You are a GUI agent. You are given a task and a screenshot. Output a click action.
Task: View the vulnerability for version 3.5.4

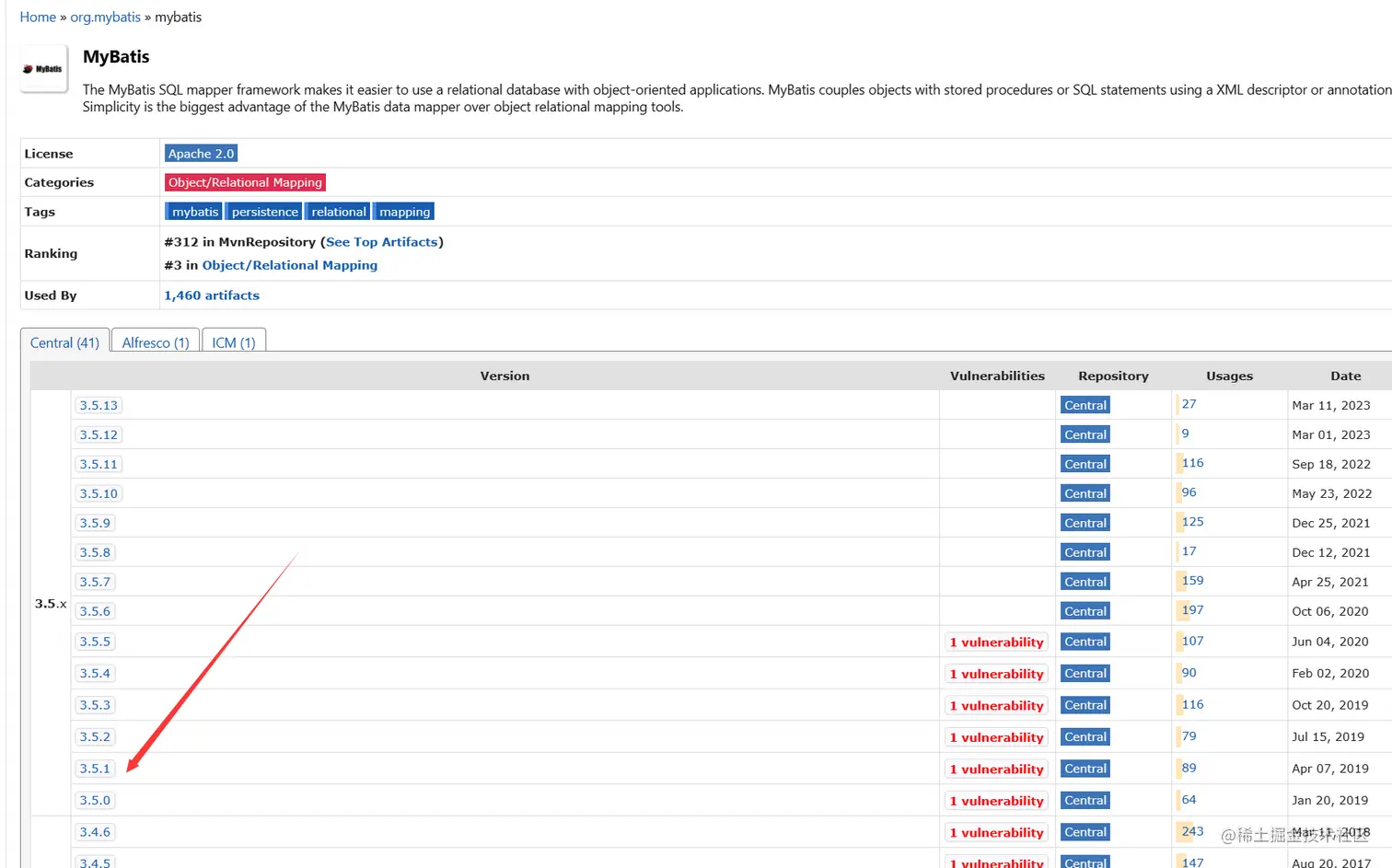[997, 674]
